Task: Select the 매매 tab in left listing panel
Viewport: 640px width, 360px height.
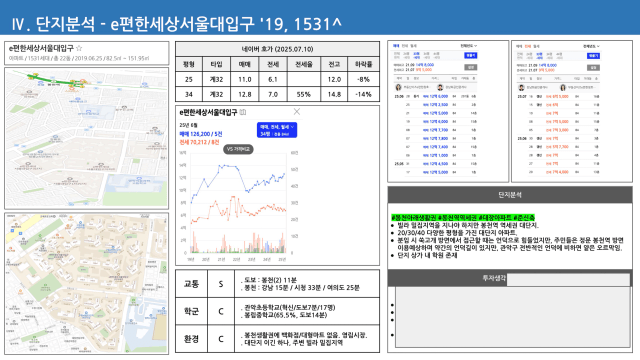Action: click(x=396, y=46)
